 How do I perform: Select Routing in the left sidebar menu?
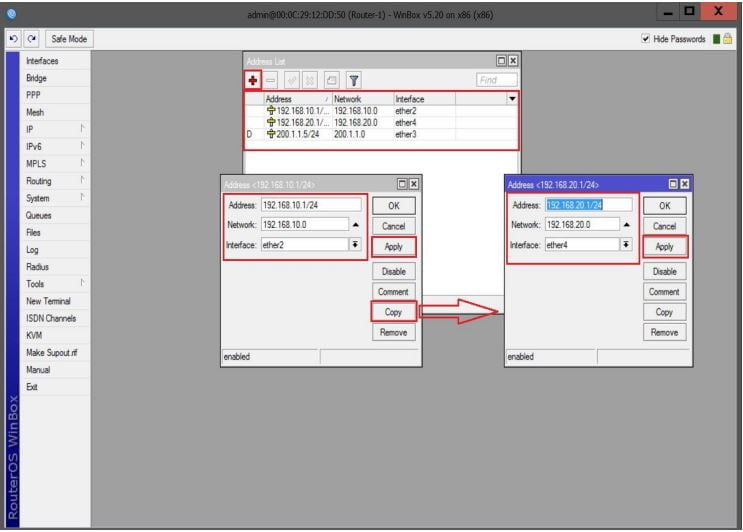click(x=39, y=181)
